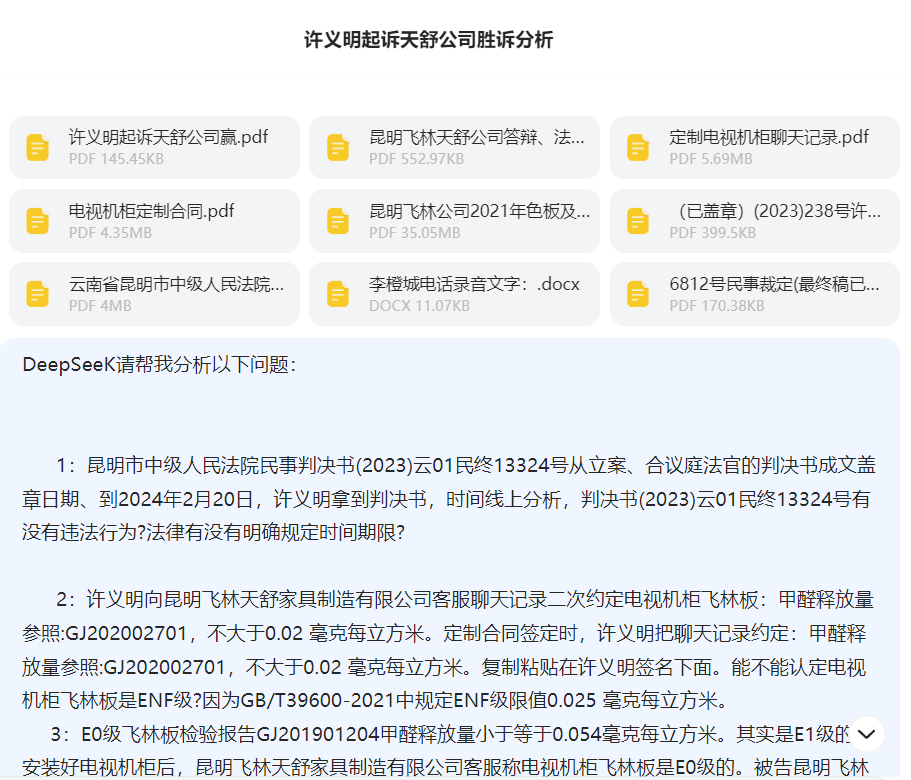
Task: Click file icon of 李橙城电话录音文字 docx
Action: click(338, 294)
